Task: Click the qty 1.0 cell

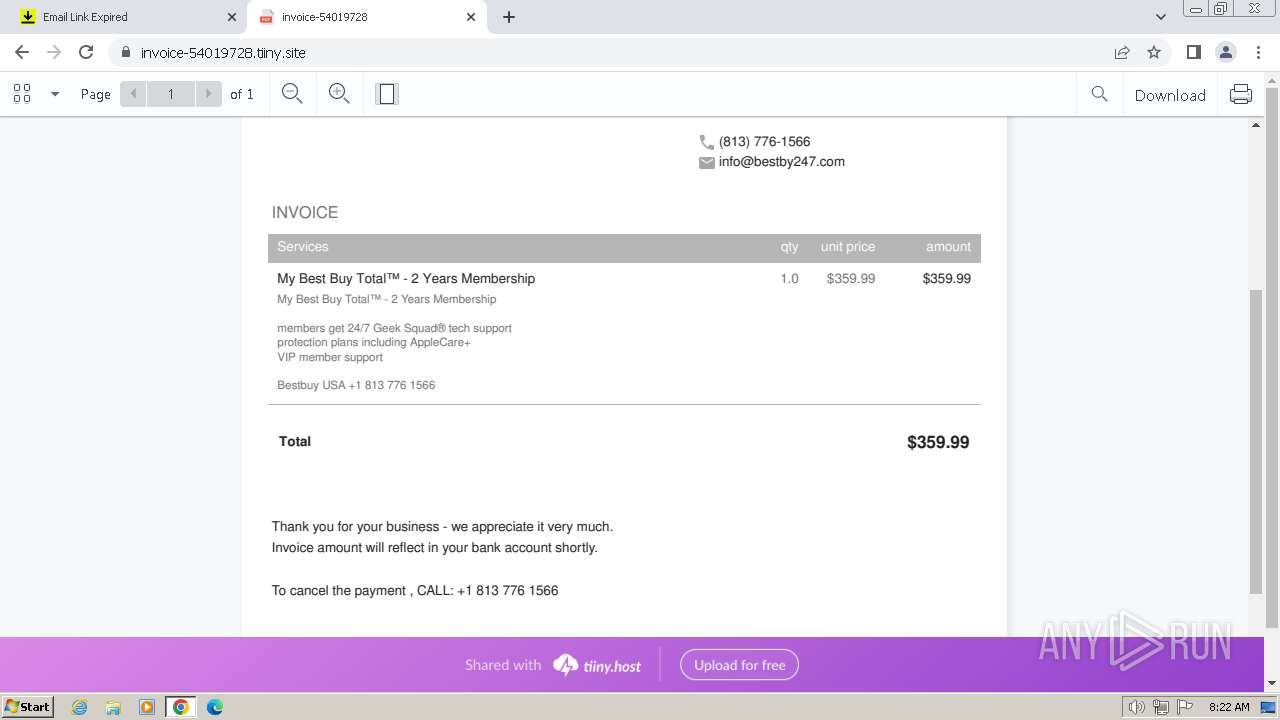Action: tap(790, 279)
